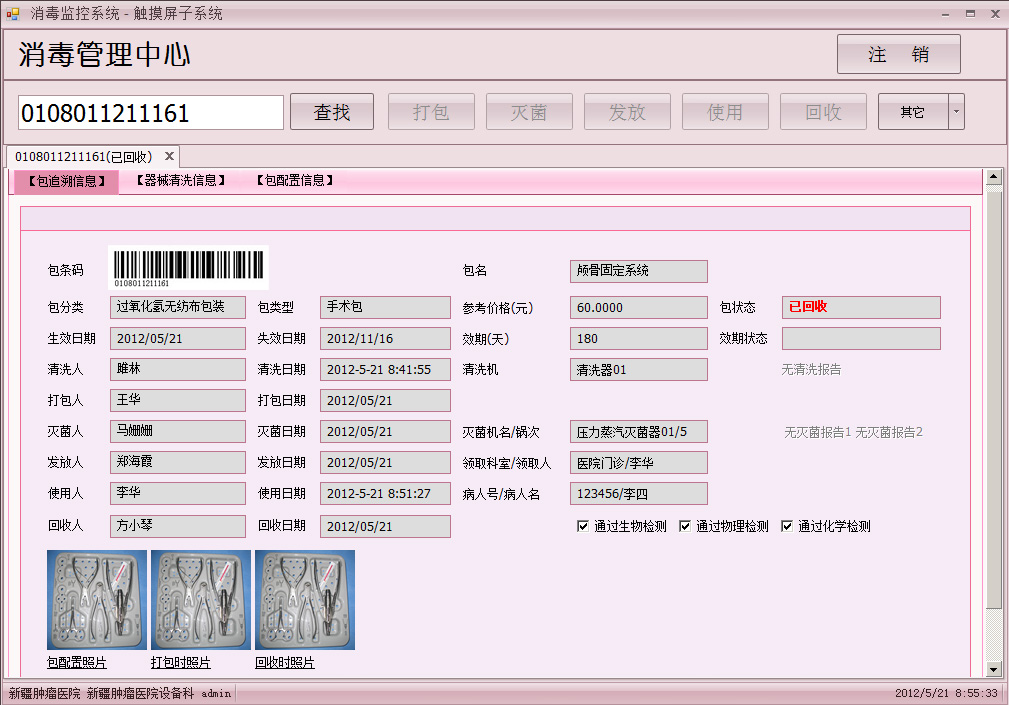
Task: Switch to 包配置信息 tab
Action: click(294, 181)
